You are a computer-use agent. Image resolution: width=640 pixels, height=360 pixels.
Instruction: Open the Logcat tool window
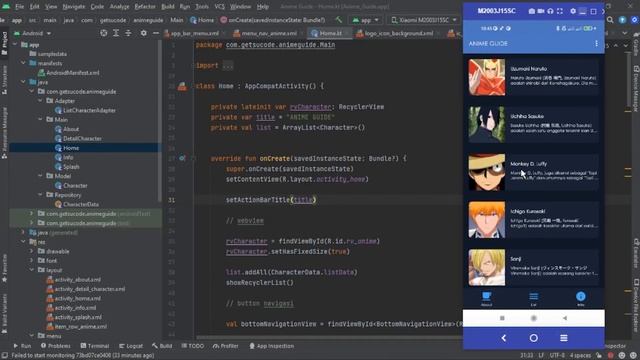coord(131,346)
